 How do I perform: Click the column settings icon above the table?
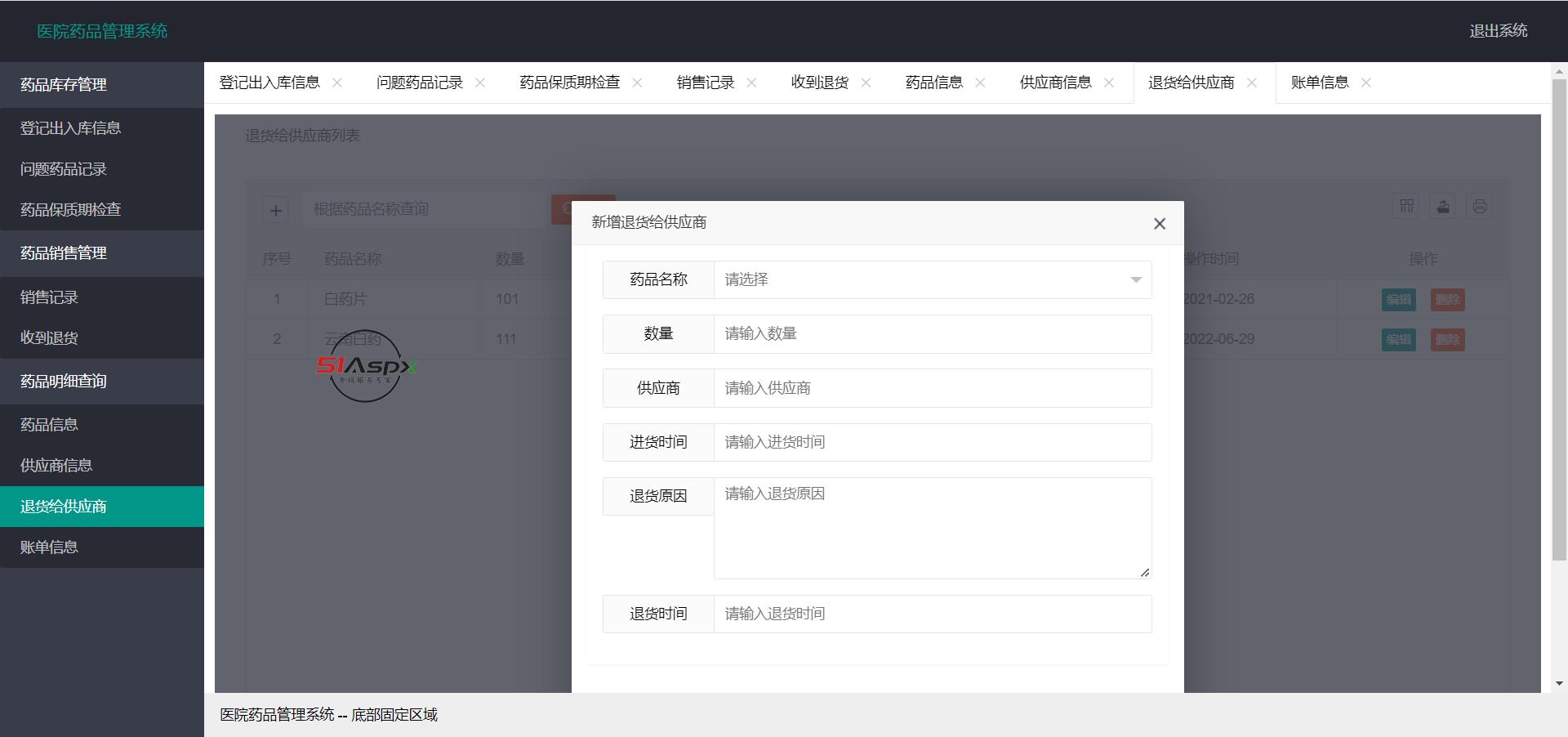1405,206
